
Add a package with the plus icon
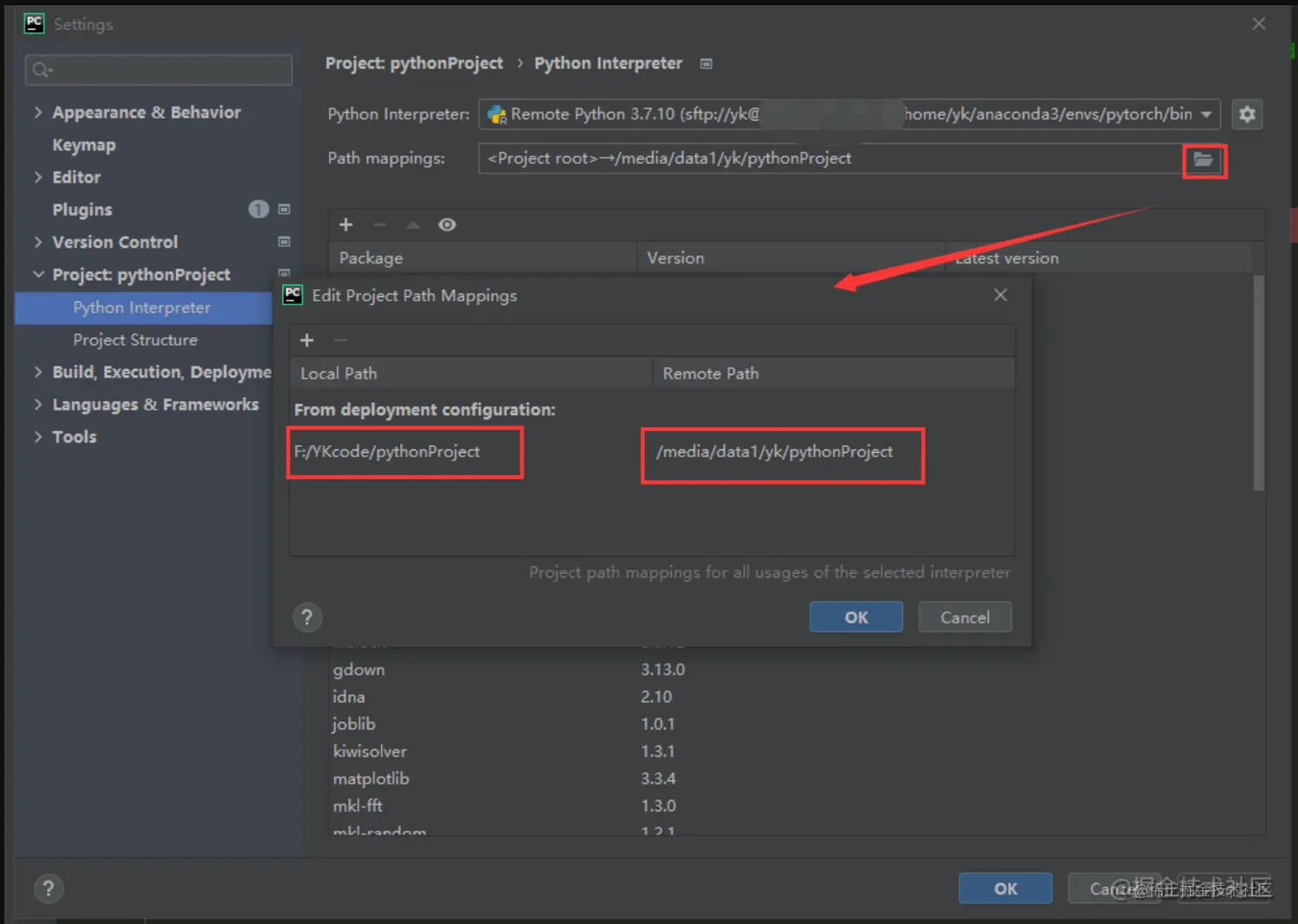coord(346,224)
